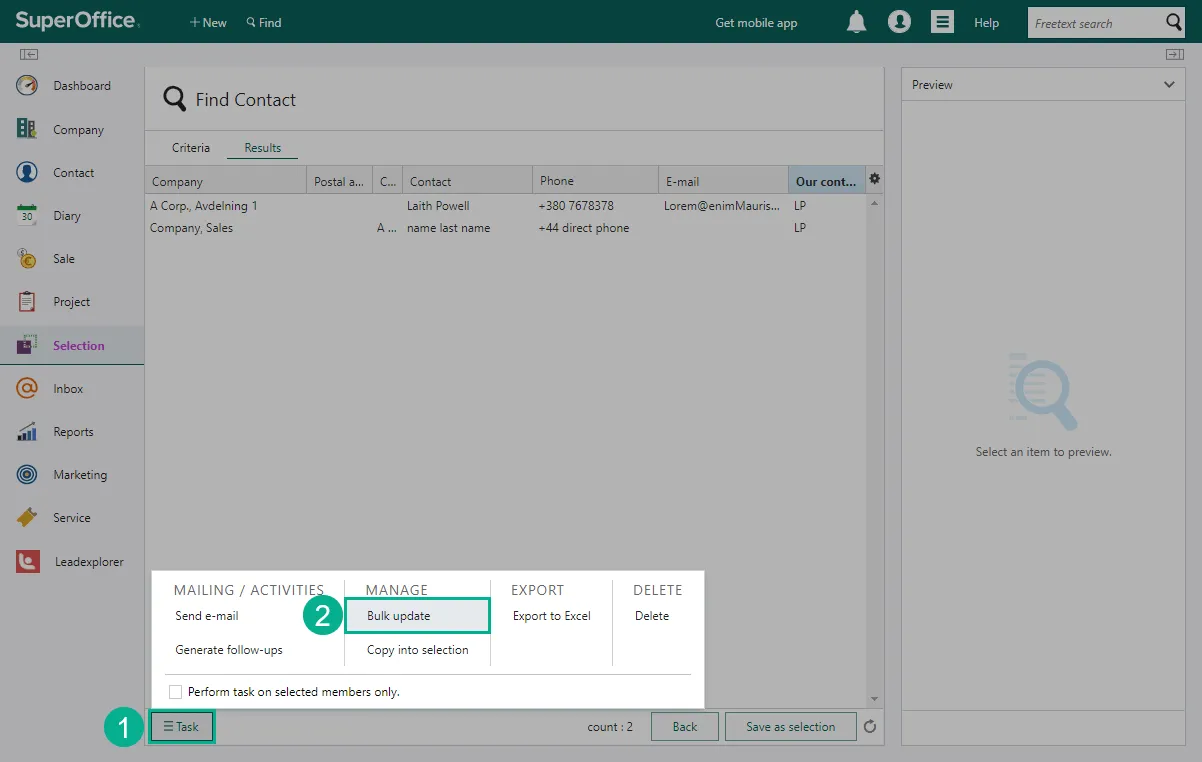The image size is (1202, 762).
Task: Open the Task menu button
Action: 182,727
